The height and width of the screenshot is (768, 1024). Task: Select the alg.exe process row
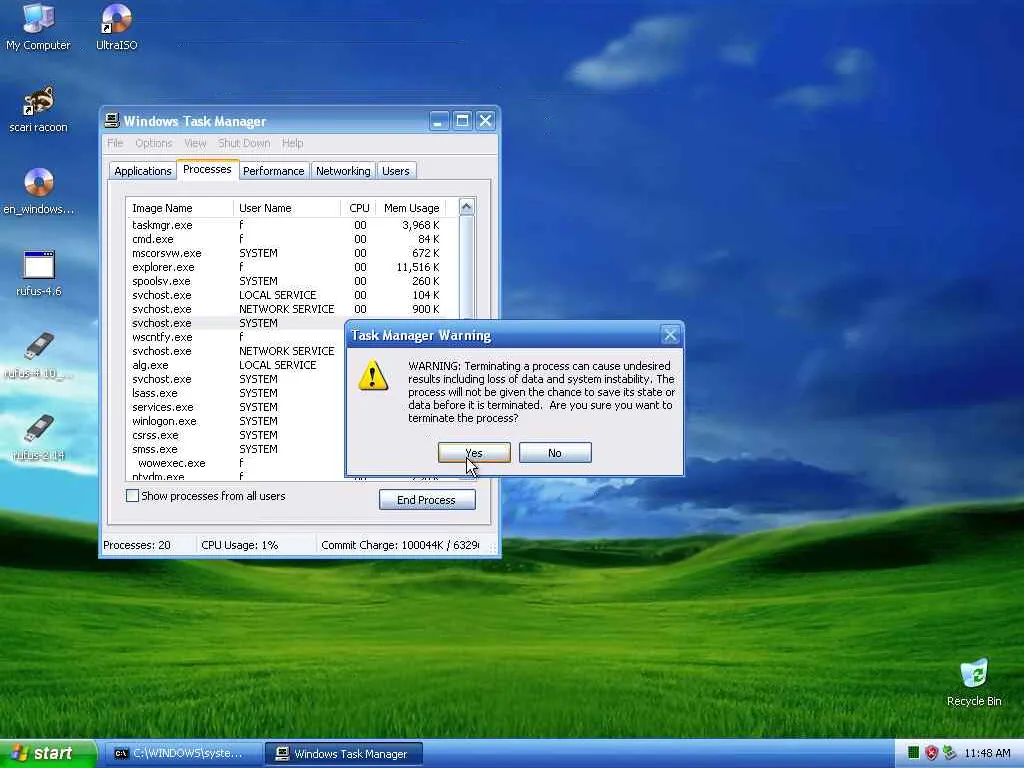236,365
